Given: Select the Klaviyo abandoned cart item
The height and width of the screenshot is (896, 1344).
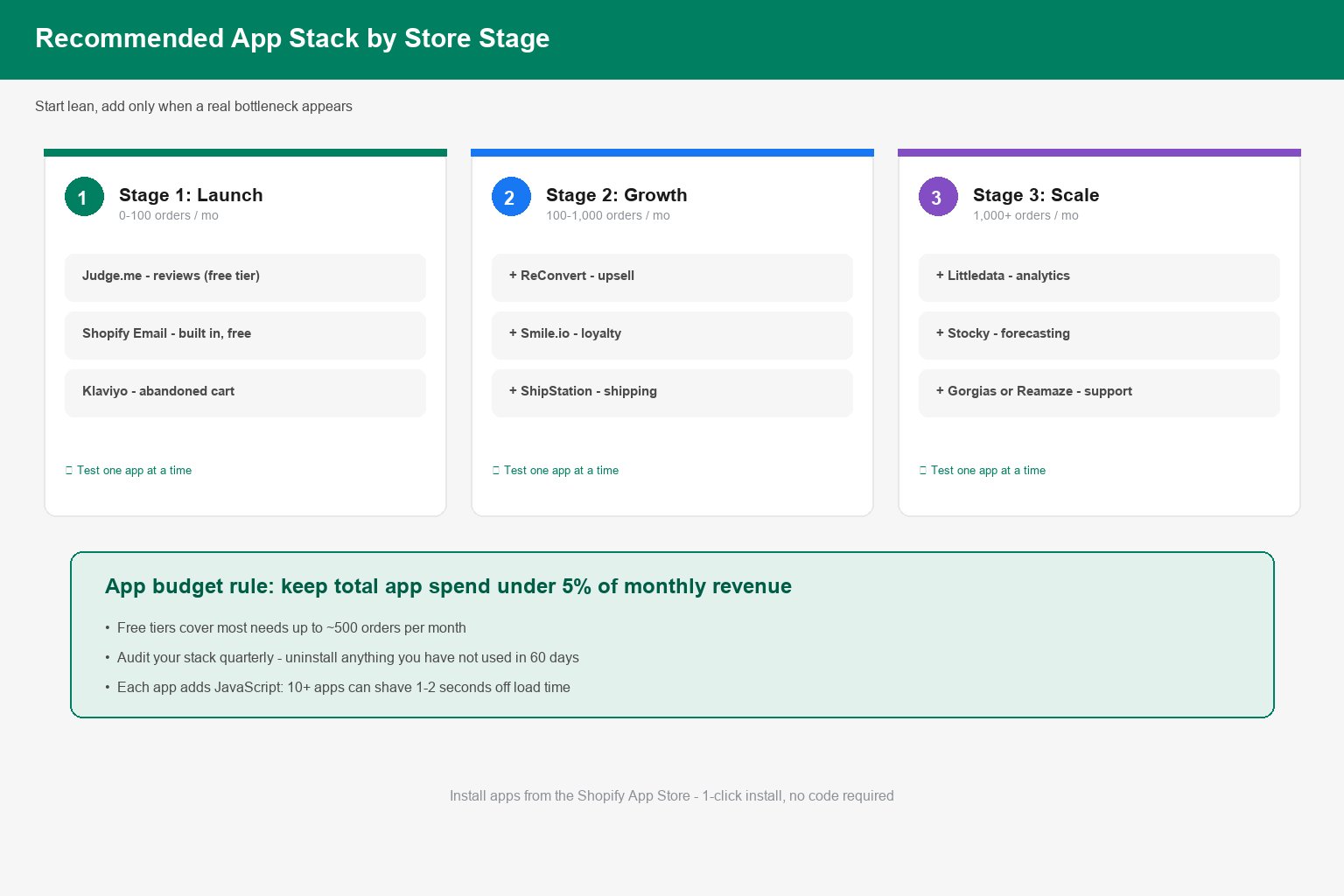Looking at the screenshot, I should [245, 393].
